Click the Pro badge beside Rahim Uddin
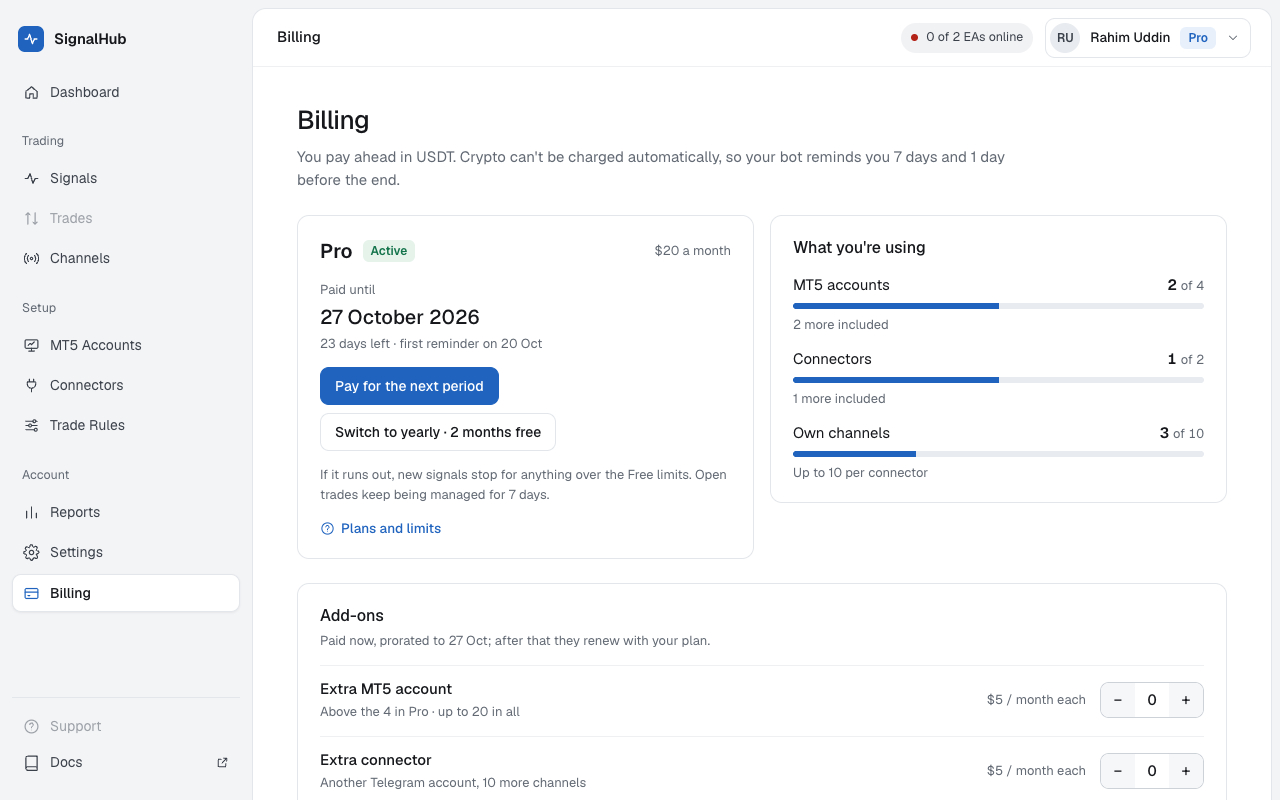The image size is (1280, 800). click(1198, 38)
